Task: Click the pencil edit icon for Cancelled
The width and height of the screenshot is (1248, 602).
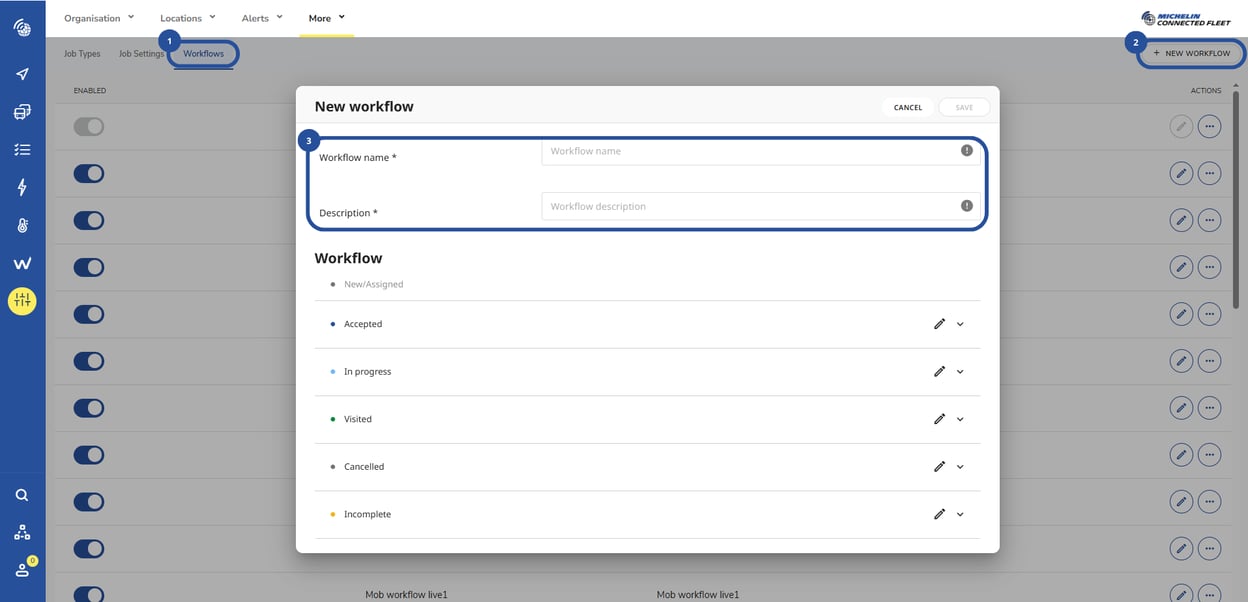Action: 939,466
